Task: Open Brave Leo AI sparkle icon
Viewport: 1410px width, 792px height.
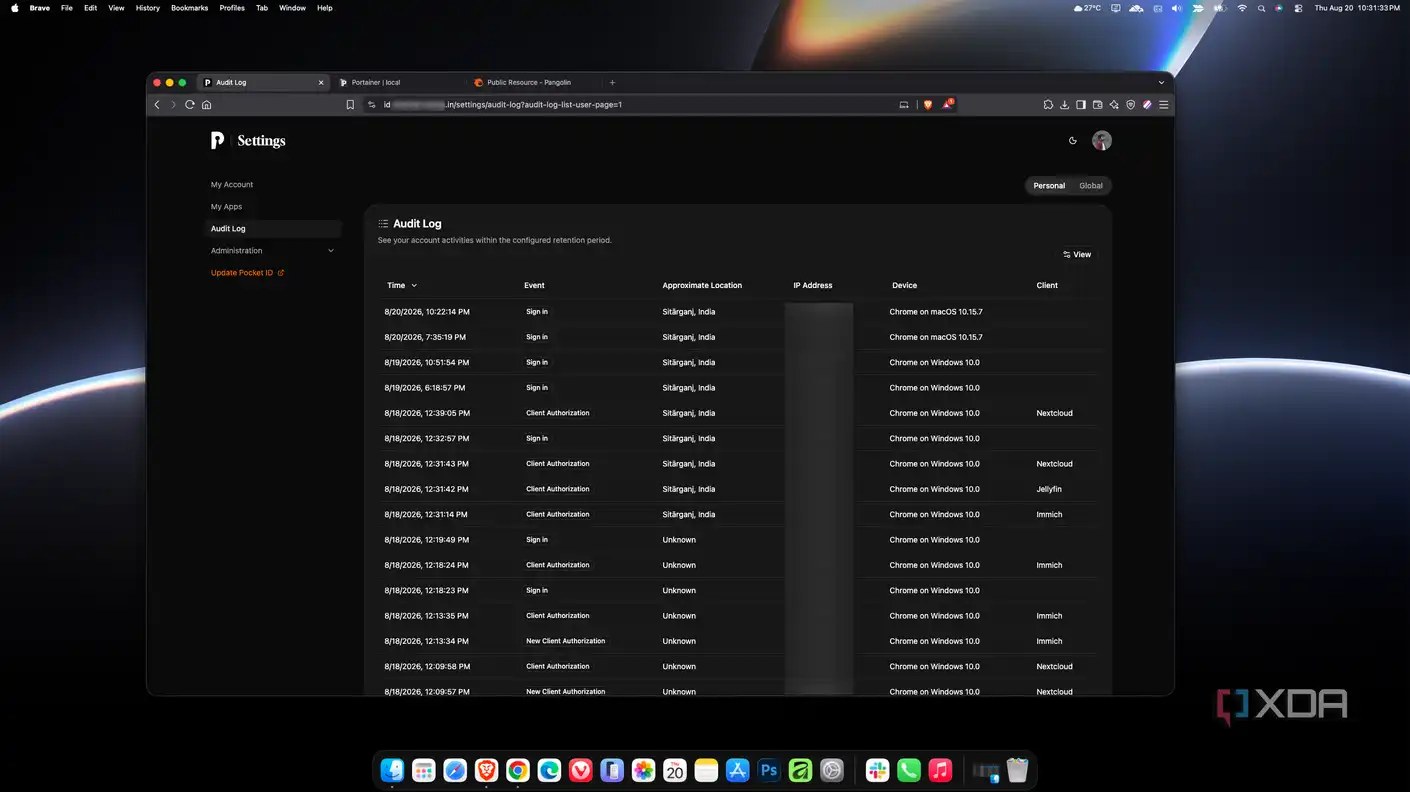Action: point(1114,104)
